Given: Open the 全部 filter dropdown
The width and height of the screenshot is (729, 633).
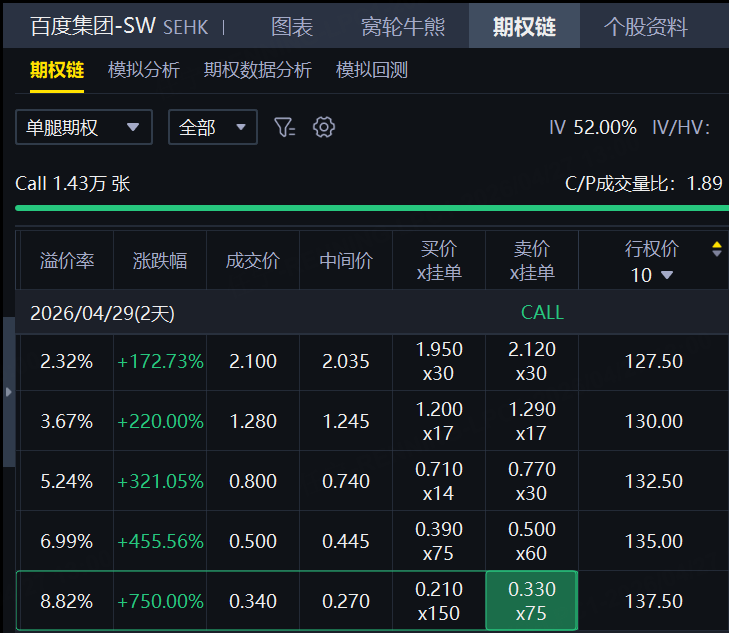Looking at the screenshot, I should 212,127.
